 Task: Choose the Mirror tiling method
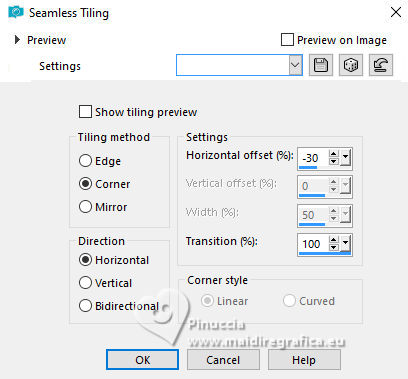pyautogui.click(x=85, y=207)
